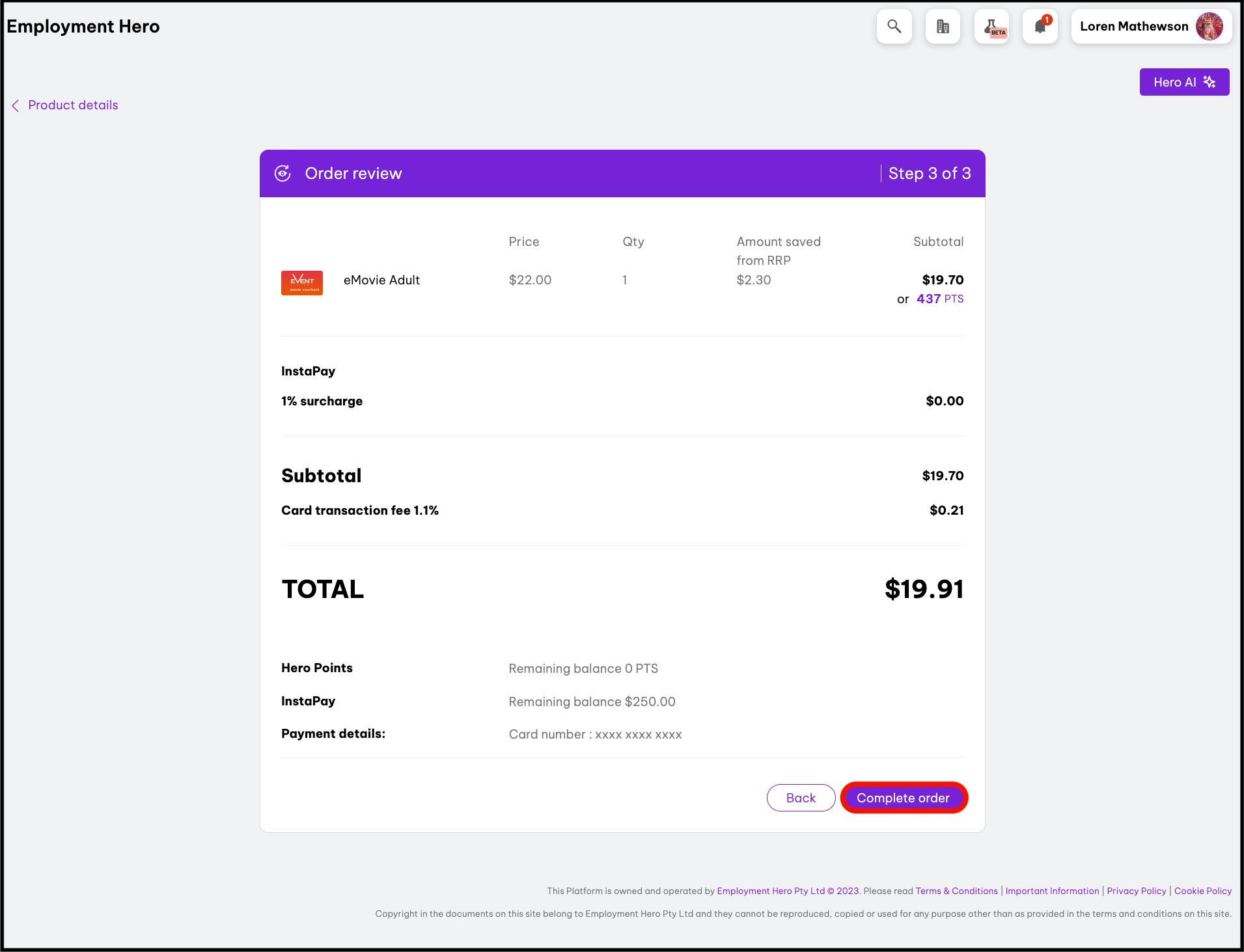Click Card number xxxx xxxx xxxx text
This screenshot has height=952, width=1244.
click(x=595, y=734)
